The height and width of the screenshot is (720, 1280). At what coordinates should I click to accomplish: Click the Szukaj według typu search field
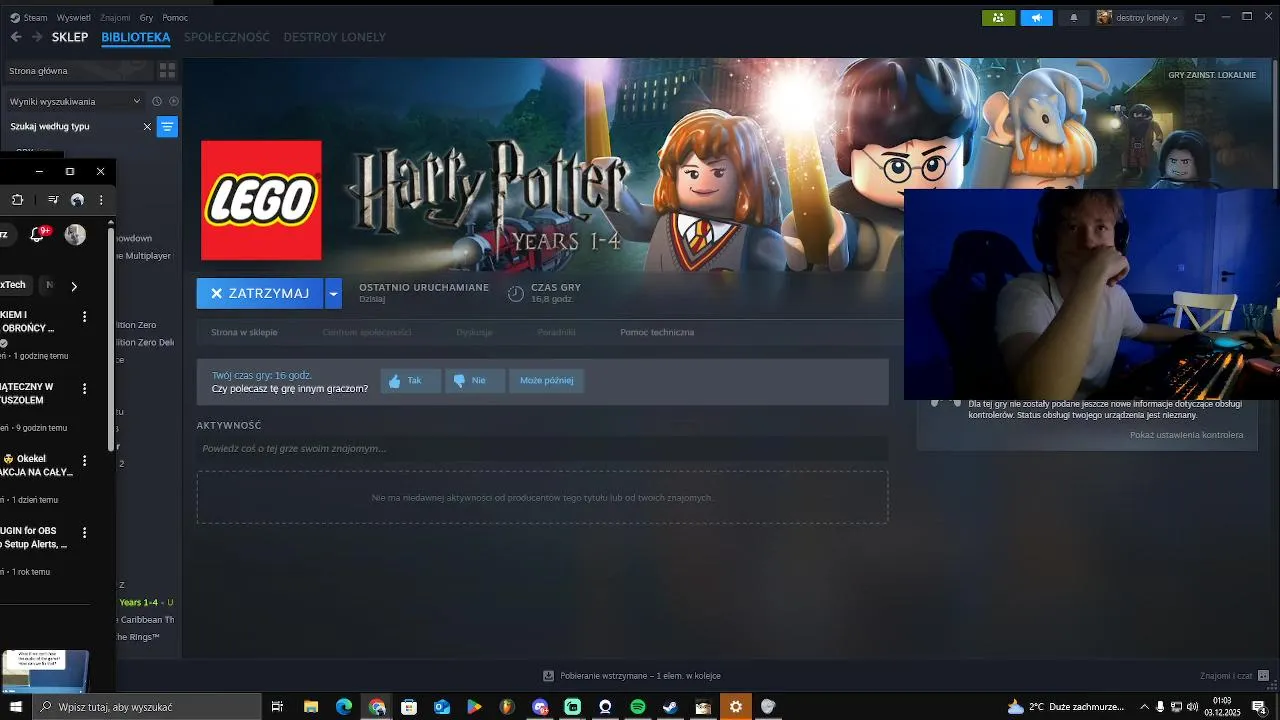(x=72, y=127)
